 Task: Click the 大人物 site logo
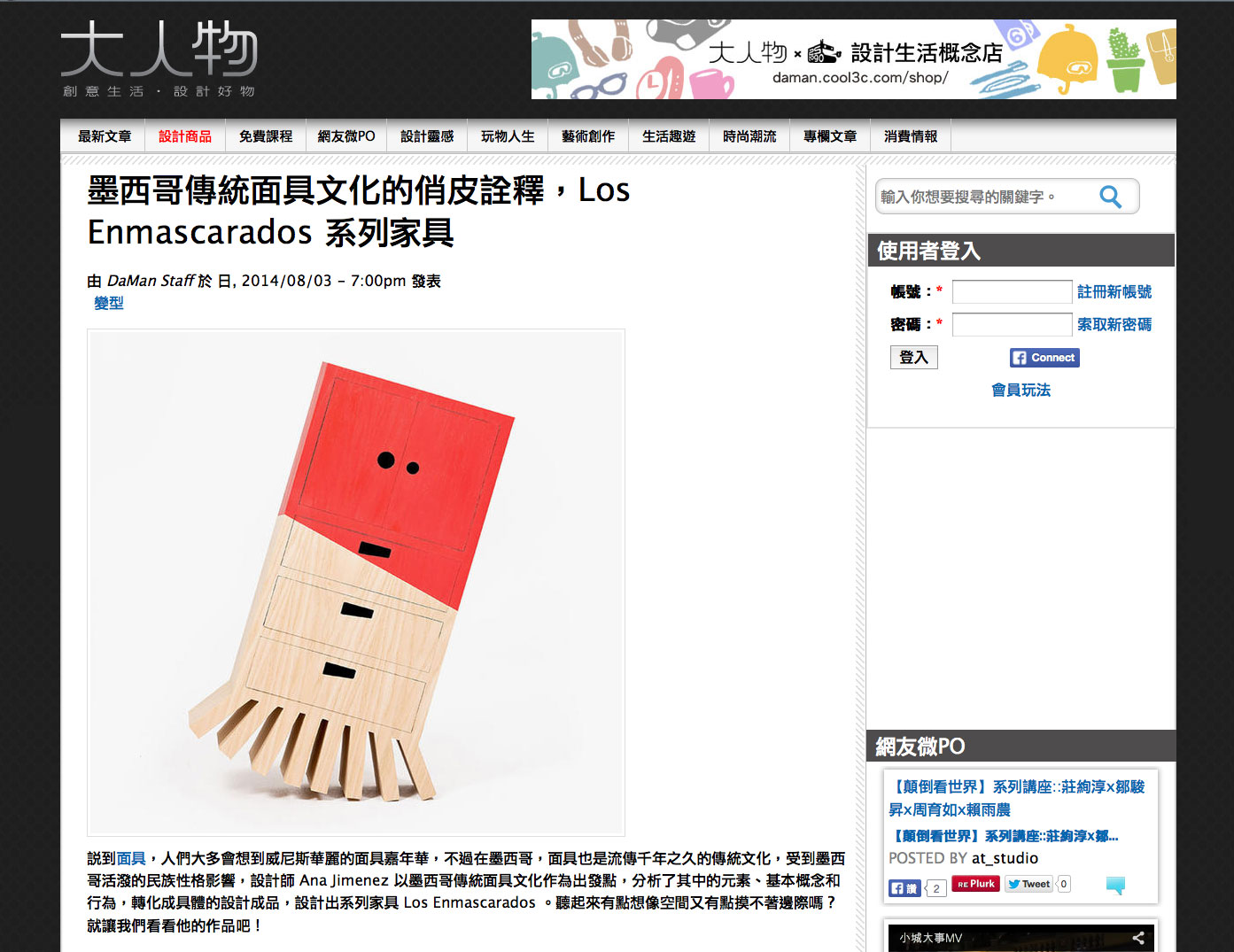coord(159,58)
